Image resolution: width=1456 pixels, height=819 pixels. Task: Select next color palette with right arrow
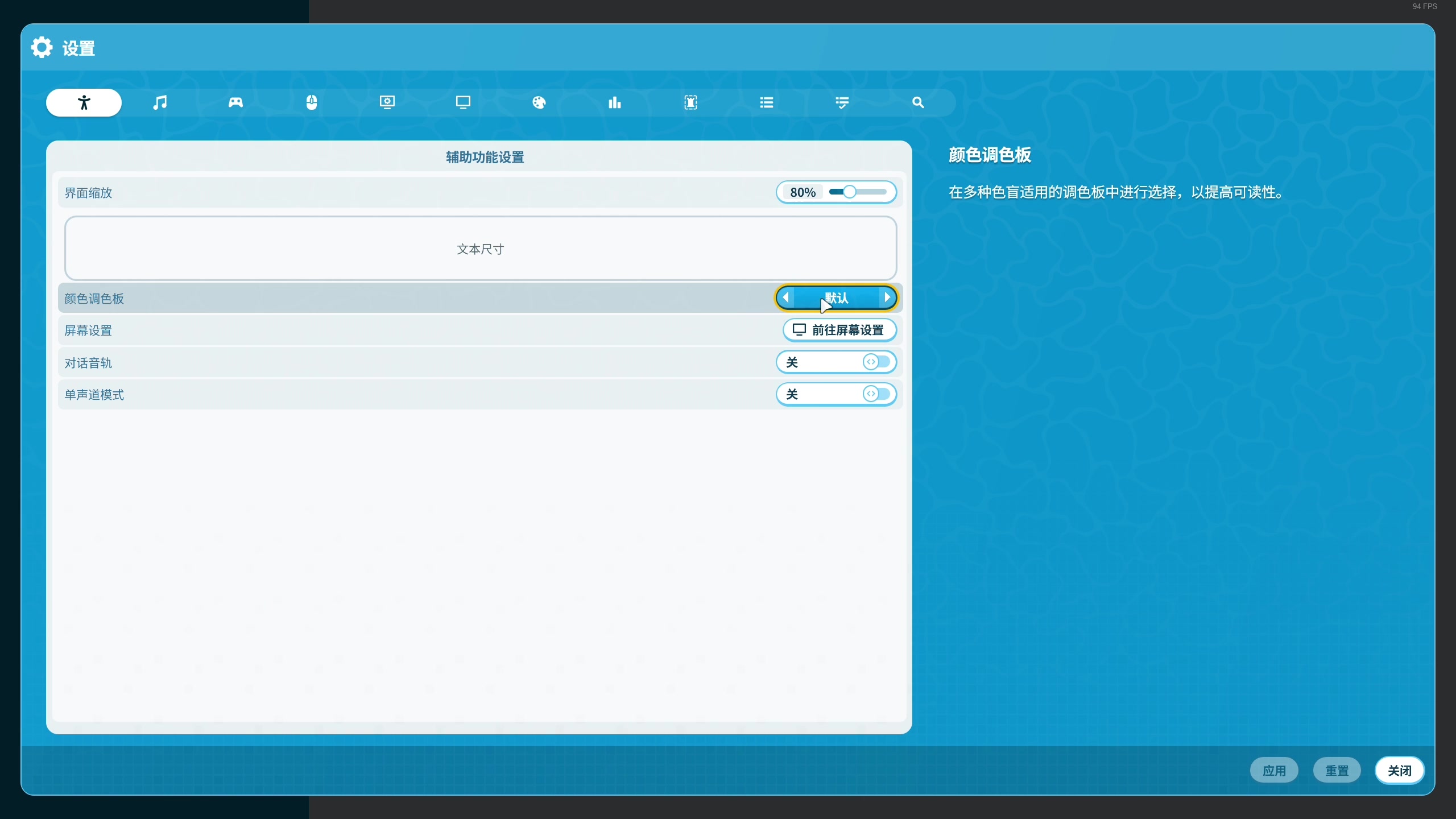point(887,297)
